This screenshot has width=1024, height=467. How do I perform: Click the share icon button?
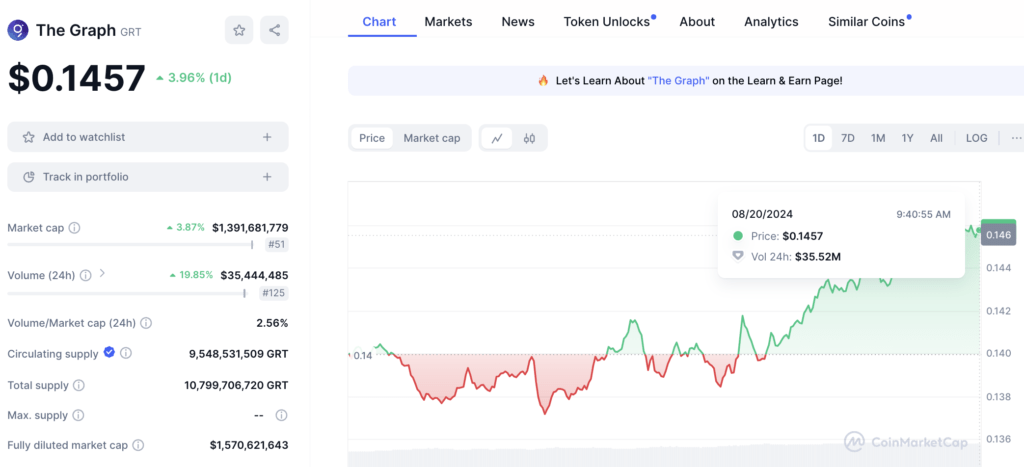click(x=274, y=30)
